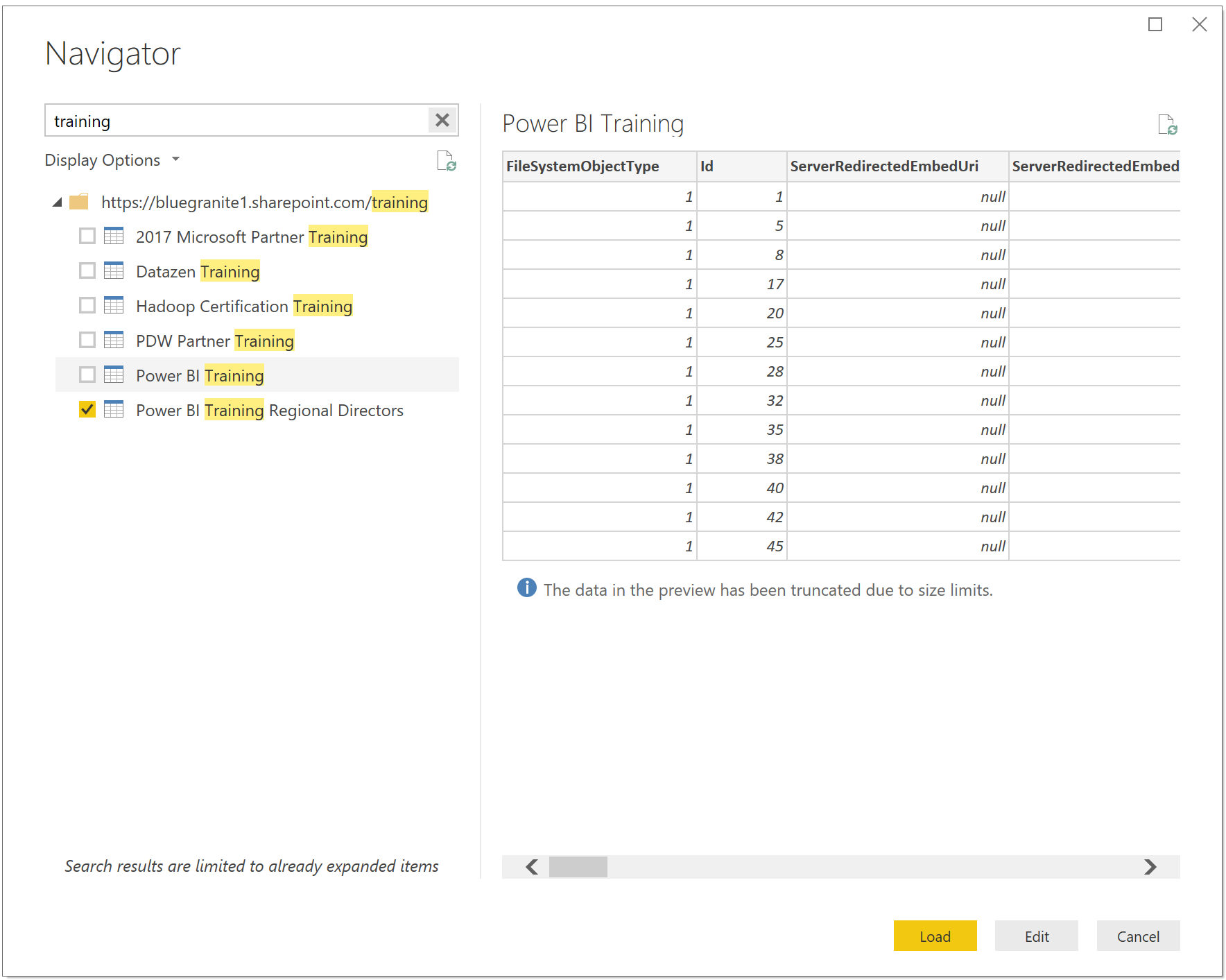
Task: Click the table icon for Datazen Training
Action: point(114,270)
